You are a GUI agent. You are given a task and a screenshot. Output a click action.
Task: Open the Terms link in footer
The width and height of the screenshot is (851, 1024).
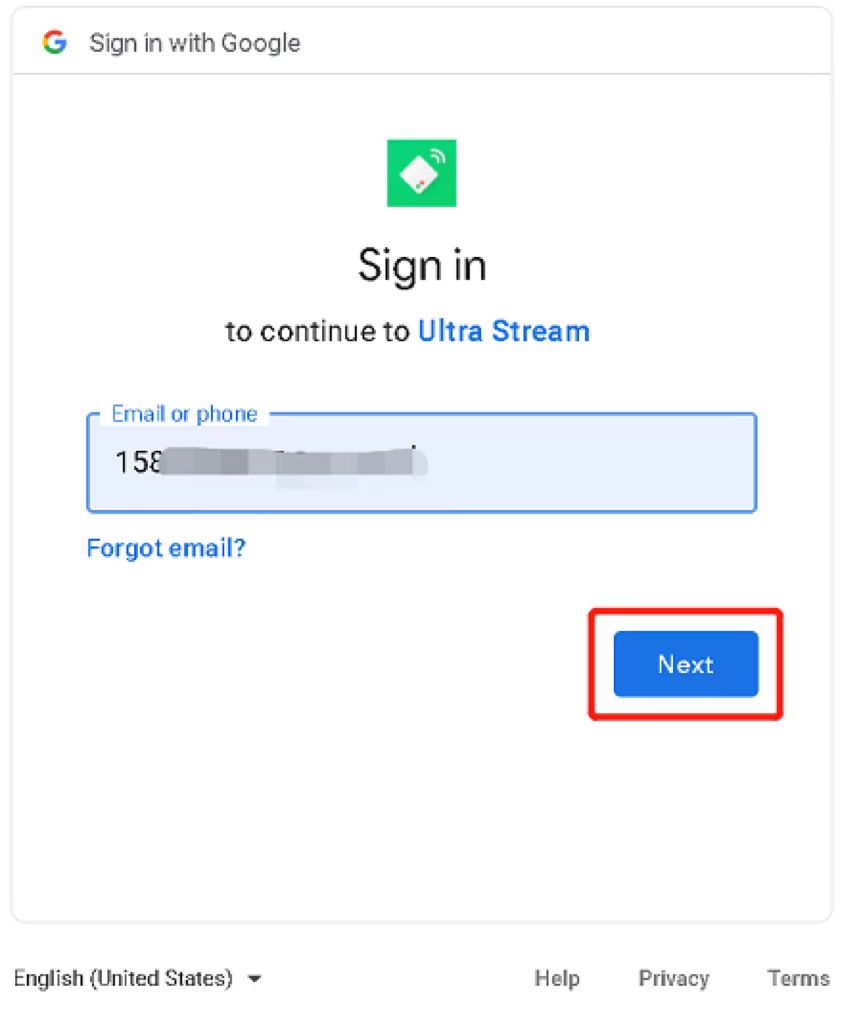[x=799, y=978]
